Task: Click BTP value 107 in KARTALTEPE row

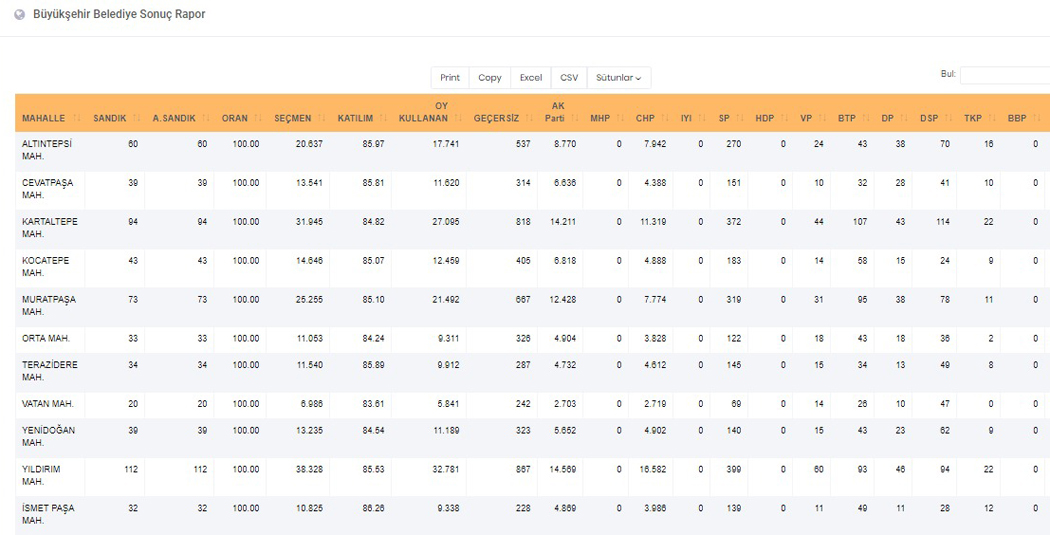Action: tap(860, 222)
